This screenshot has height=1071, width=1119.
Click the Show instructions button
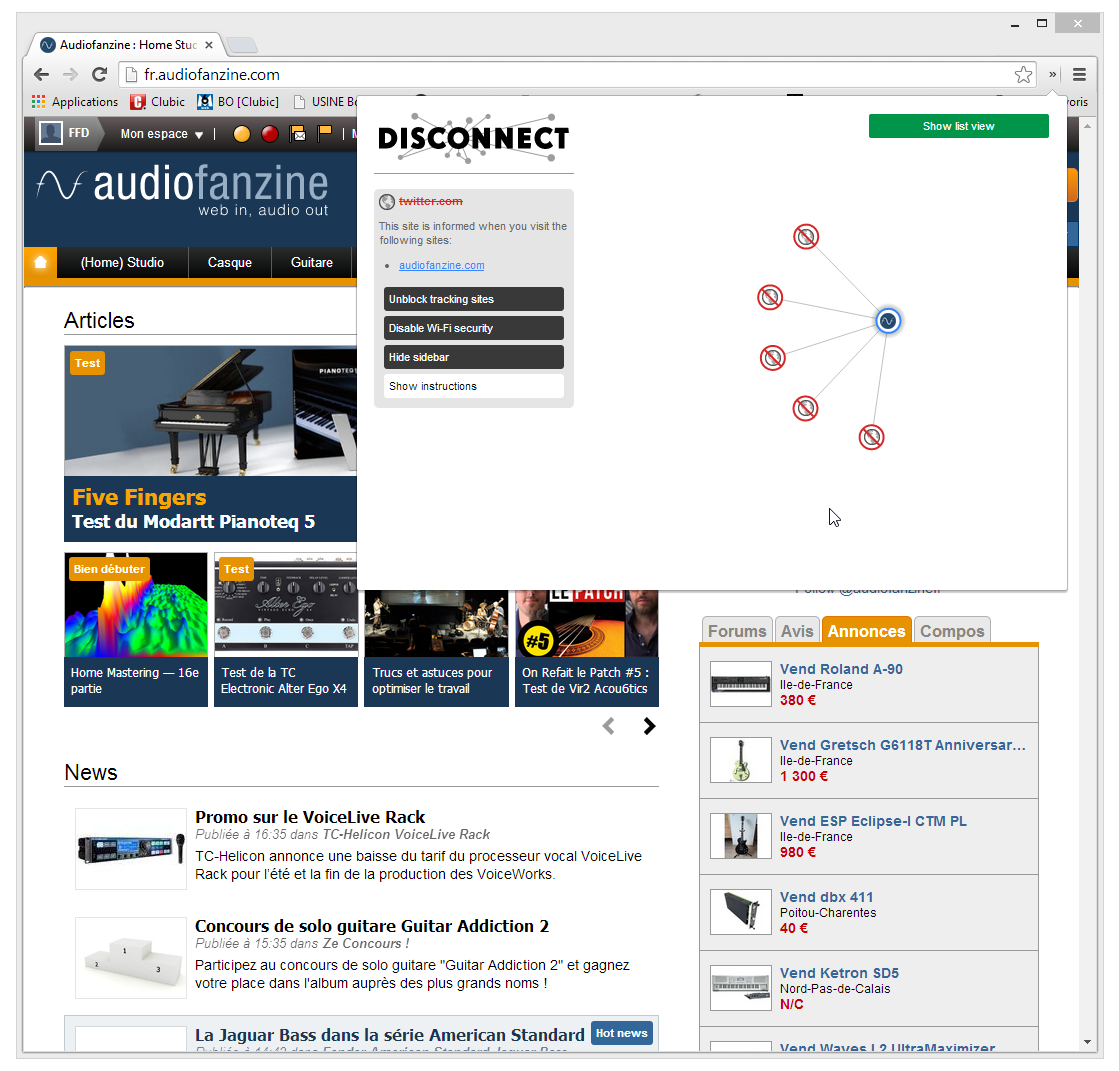click(473, 386)
